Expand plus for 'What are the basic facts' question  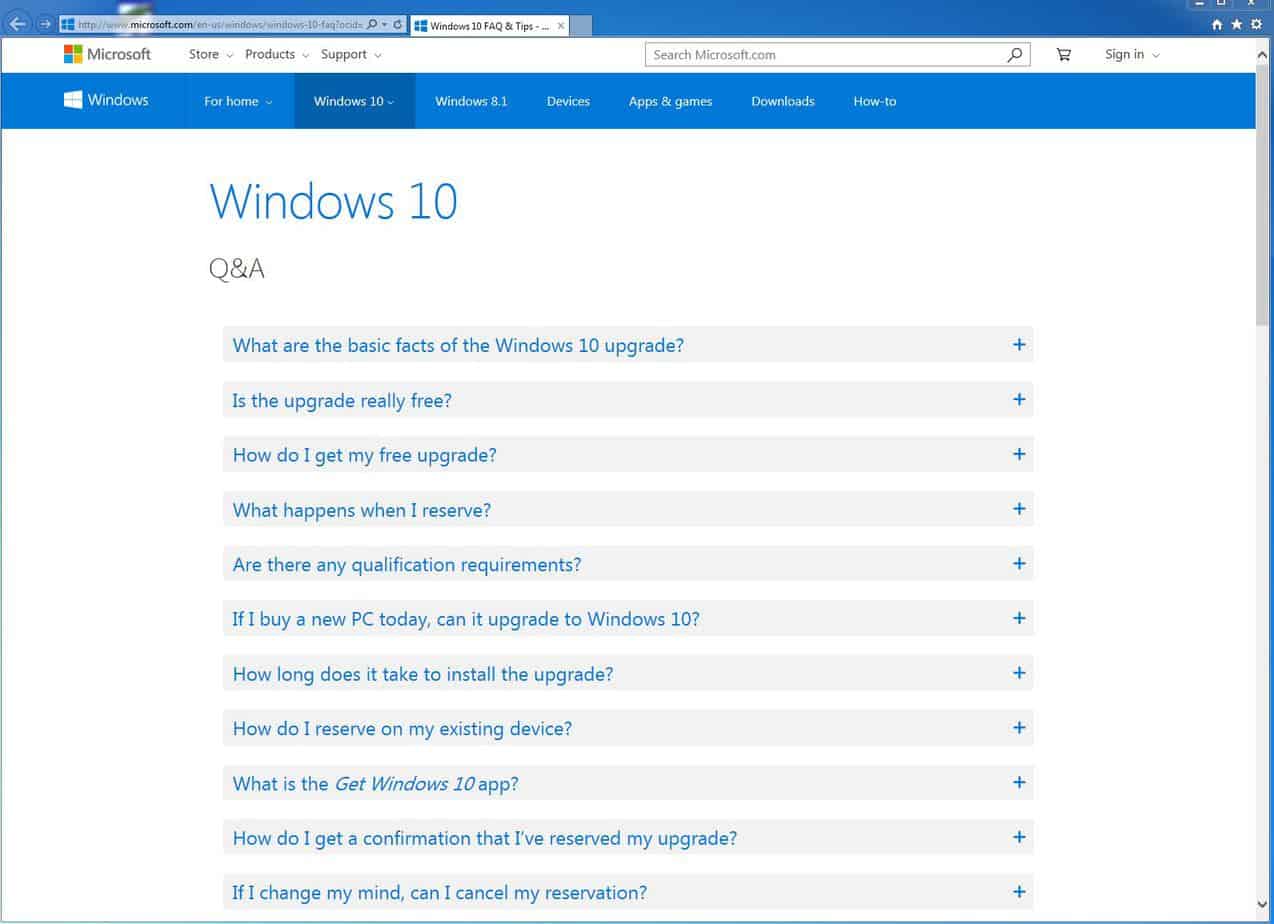point(1019,344)
